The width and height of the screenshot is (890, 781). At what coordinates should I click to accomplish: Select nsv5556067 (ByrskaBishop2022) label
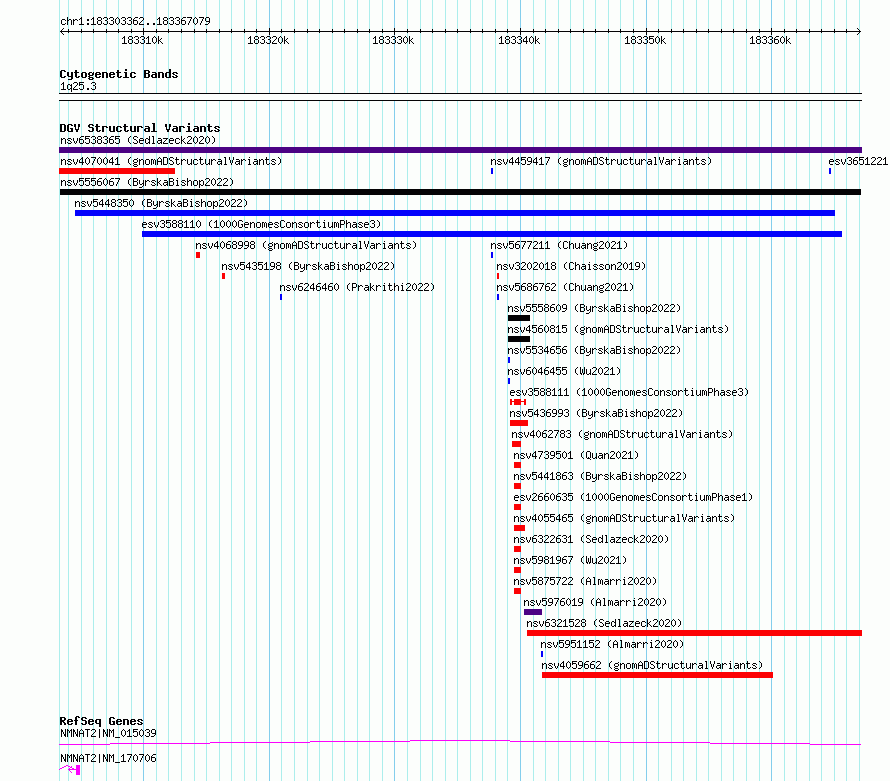[x=147, y=182]
